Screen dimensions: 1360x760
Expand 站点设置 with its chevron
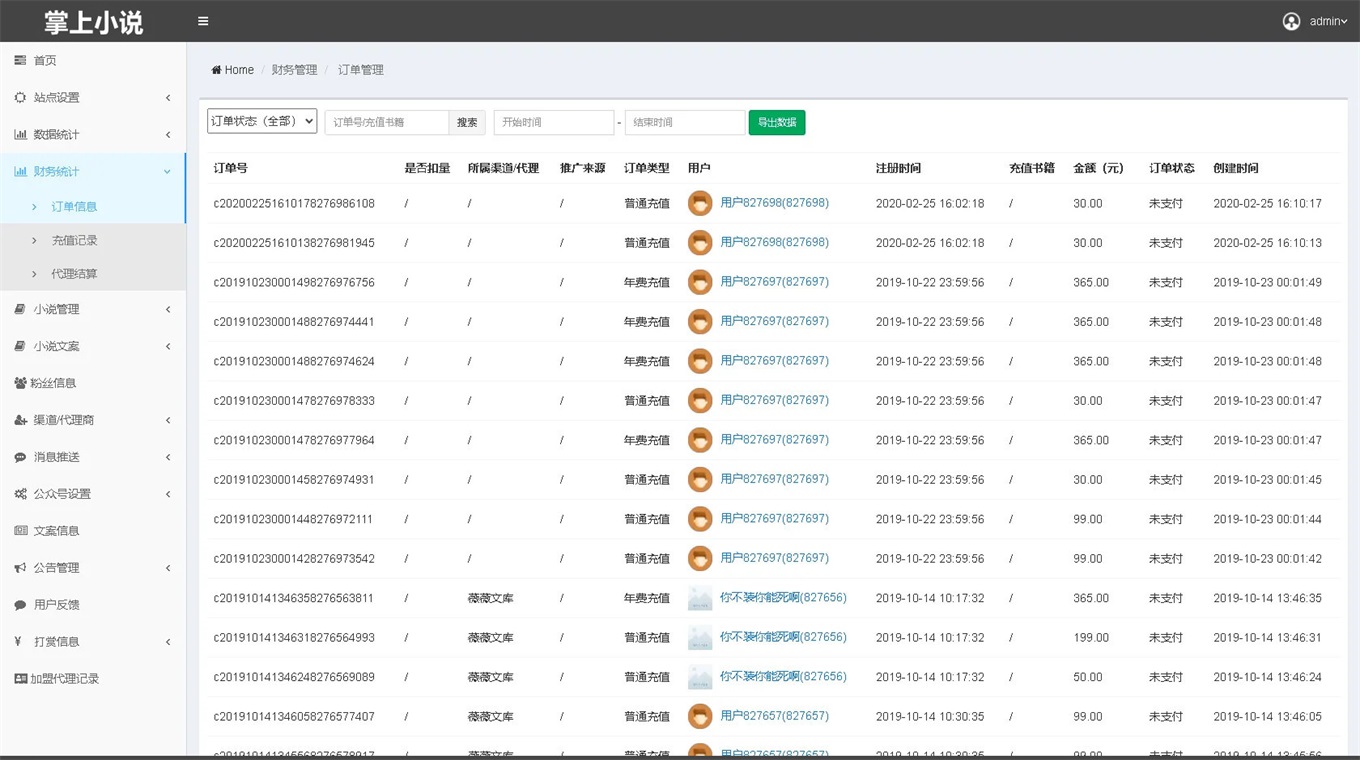point(168,97)
